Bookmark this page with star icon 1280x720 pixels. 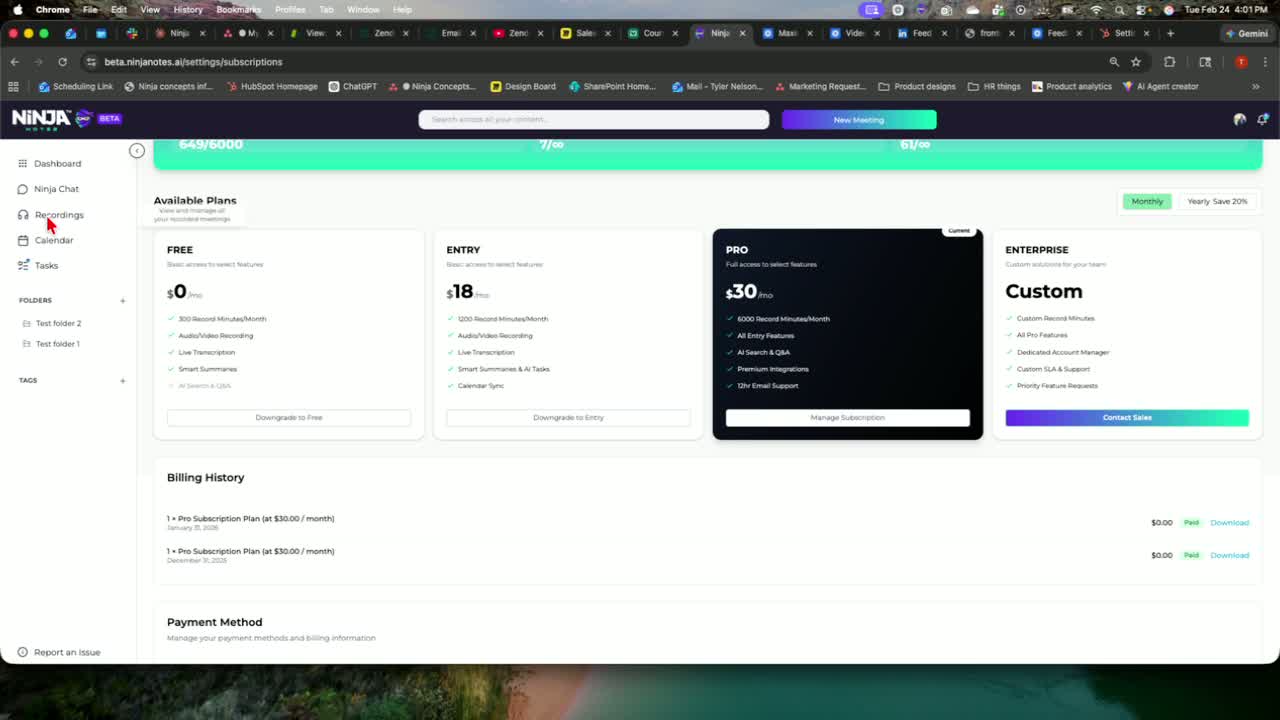pos(1136,62)
